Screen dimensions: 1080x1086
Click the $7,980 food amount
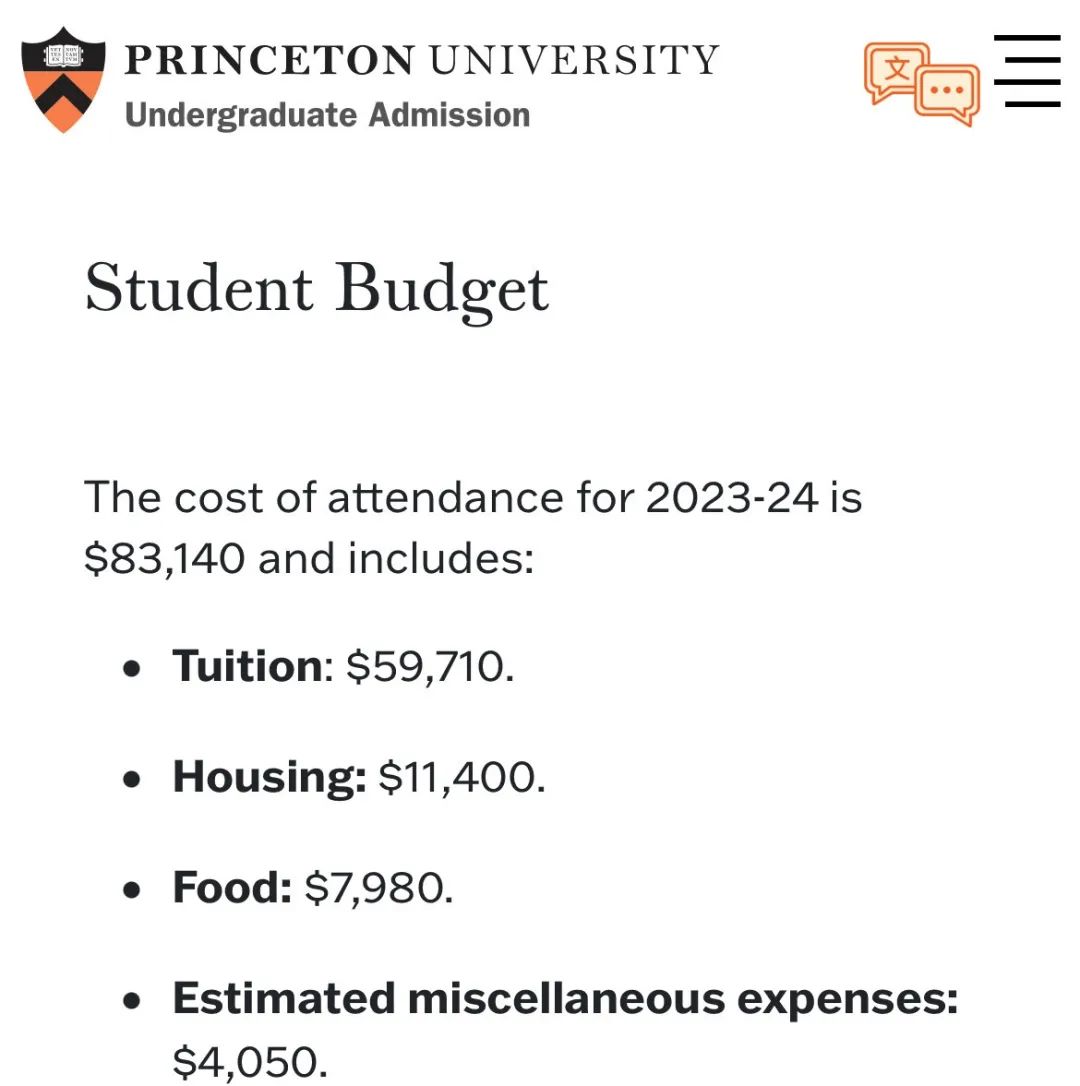[x=379, y=888]
